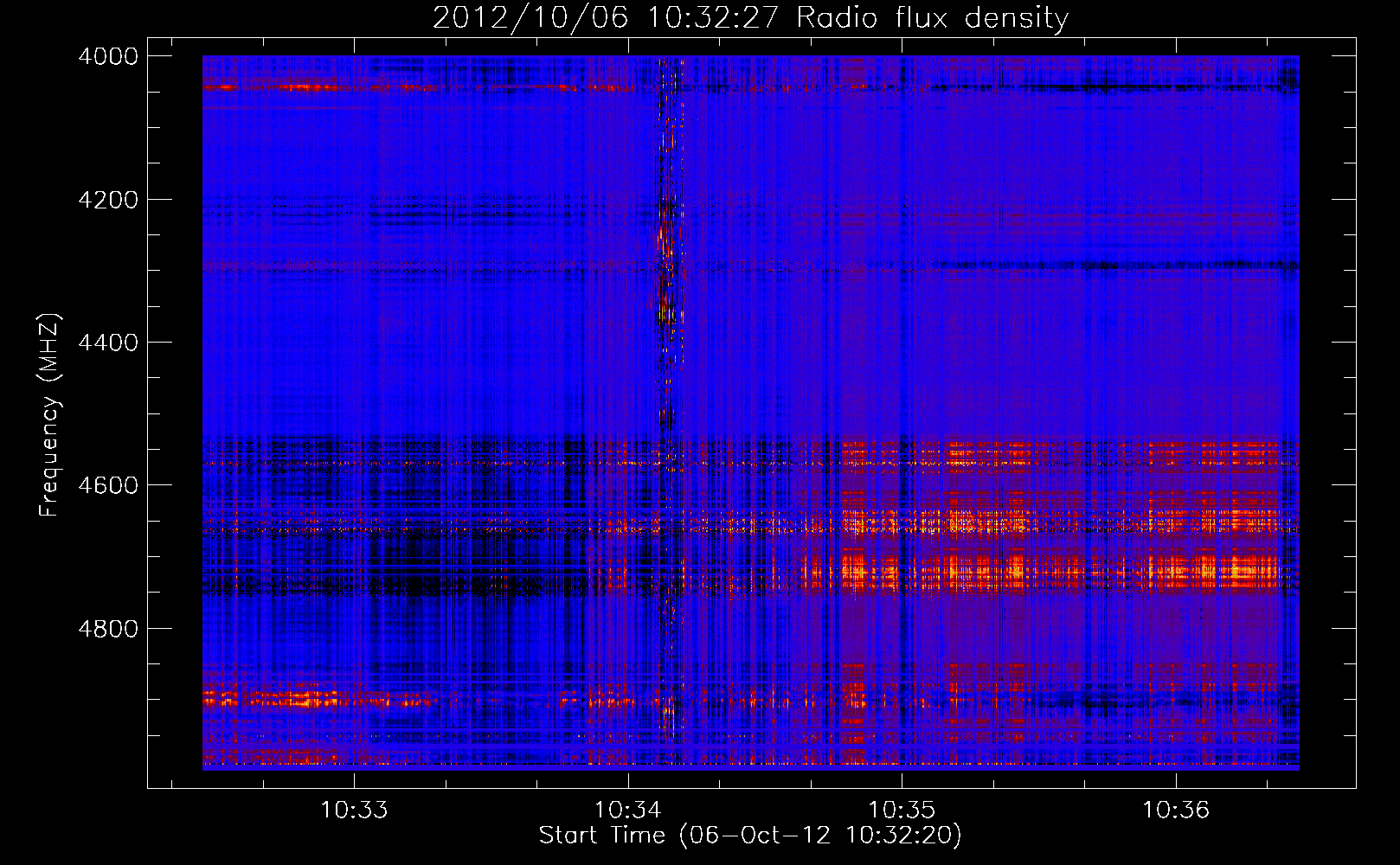This screenshot has height=865, width=1400.
Task: Click the vertical burst streak in the spectrogram
Action: point(667,398)
